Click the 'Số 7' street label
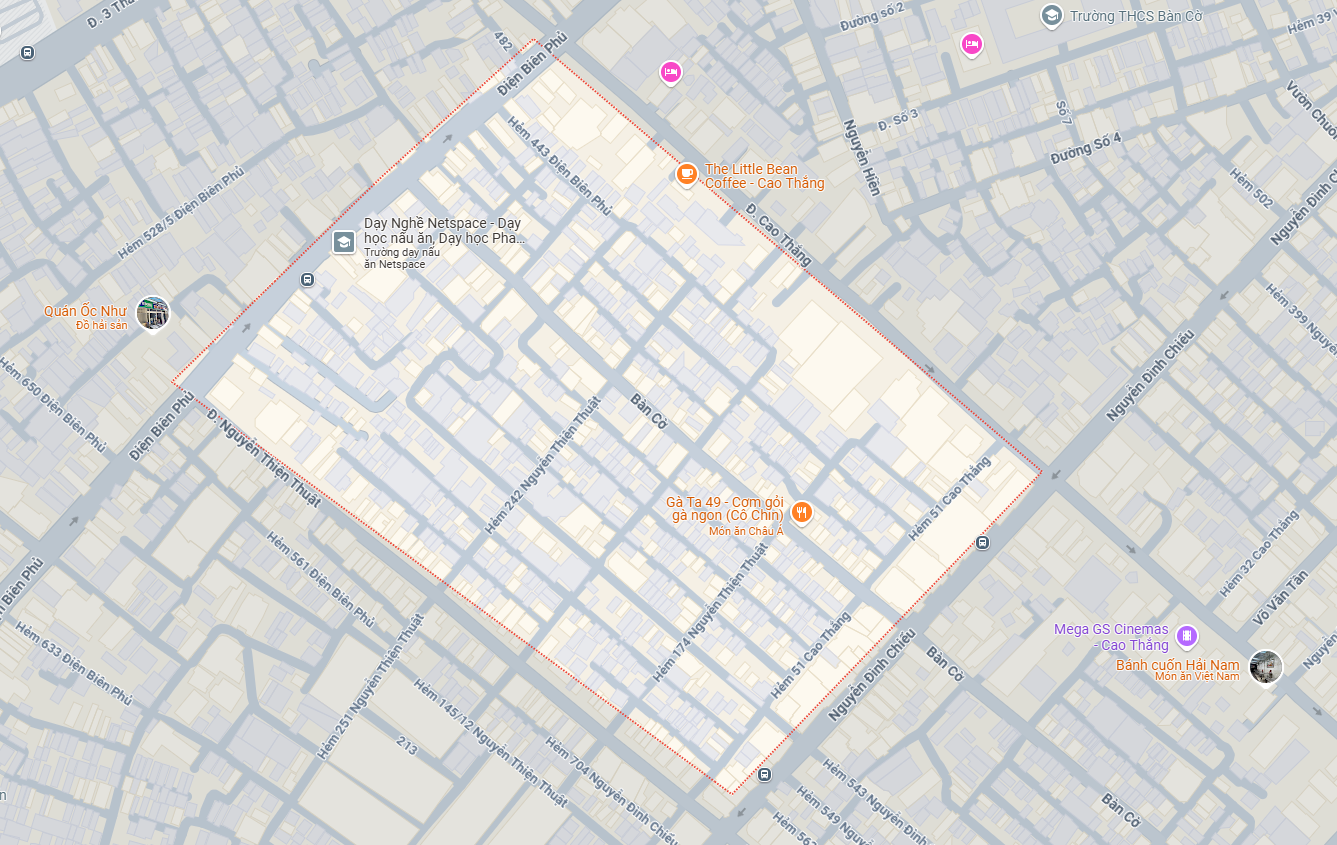This screenshot has height=845, width=1337. tap(1063, 112)
